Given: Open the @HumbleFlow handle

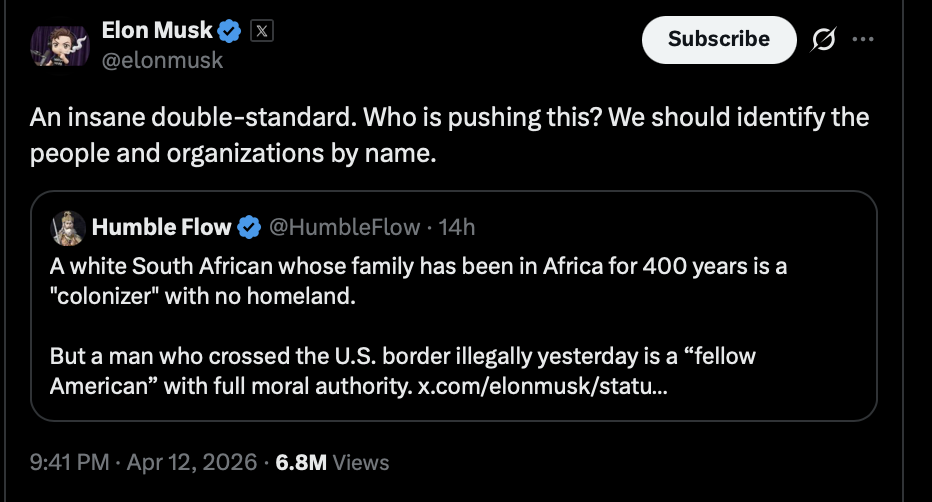Looking at the screenshot, I should tap(345, 228).
